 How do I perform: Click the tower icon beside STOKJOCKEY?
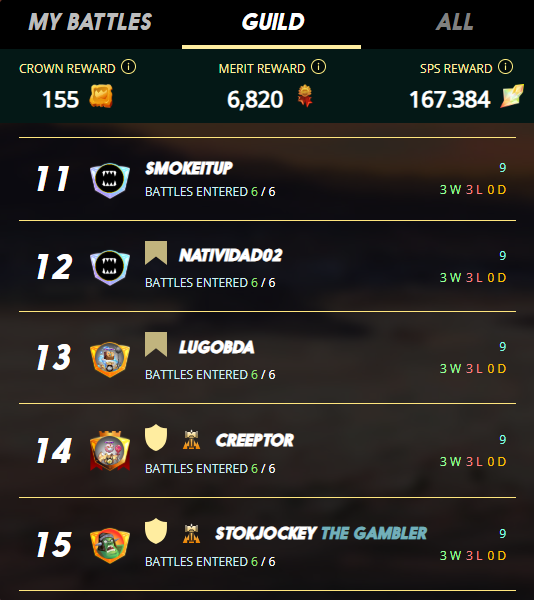[x=191, y=533]
